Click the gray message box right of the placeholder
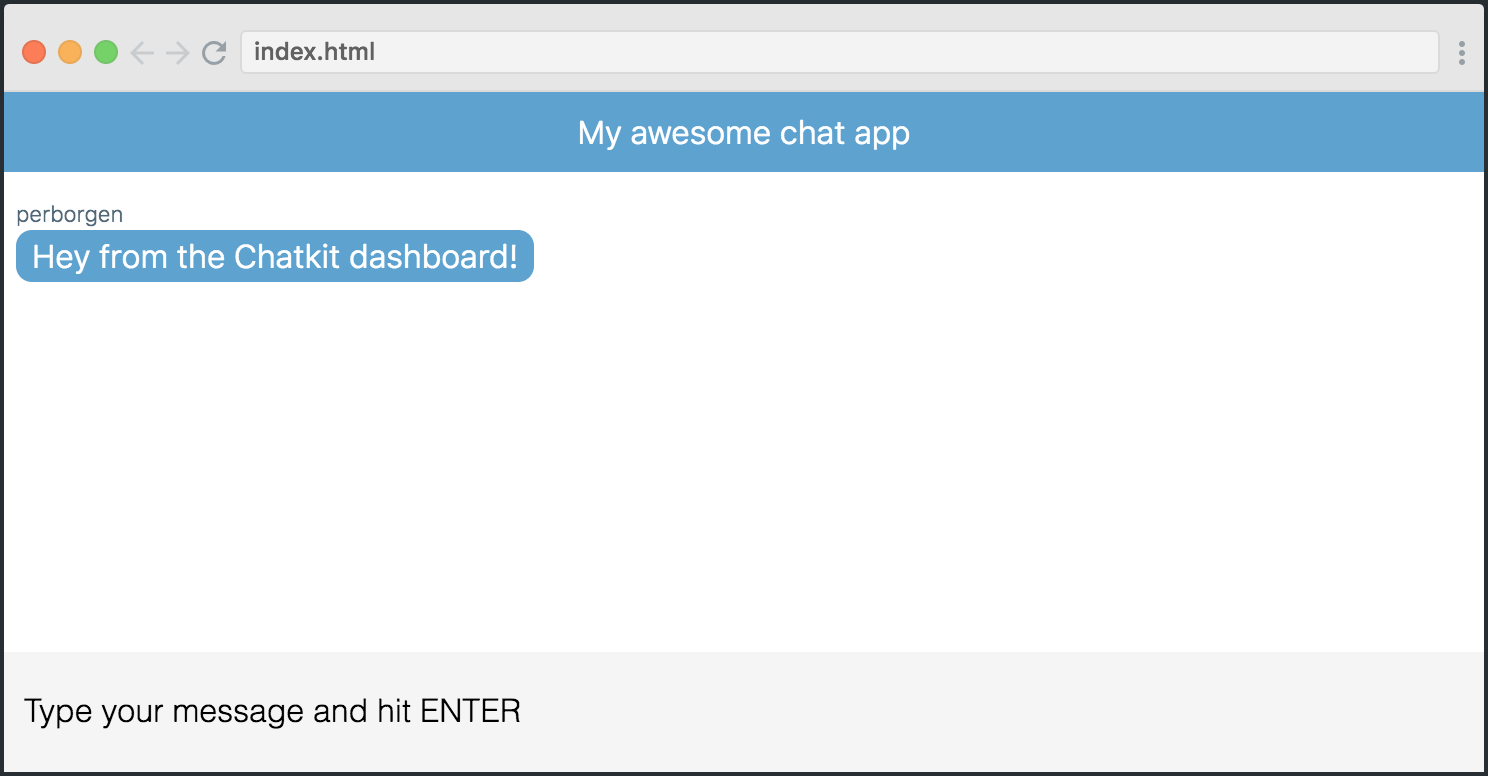The width and height of the screenshot is (1488, 776). [1000, 712]
